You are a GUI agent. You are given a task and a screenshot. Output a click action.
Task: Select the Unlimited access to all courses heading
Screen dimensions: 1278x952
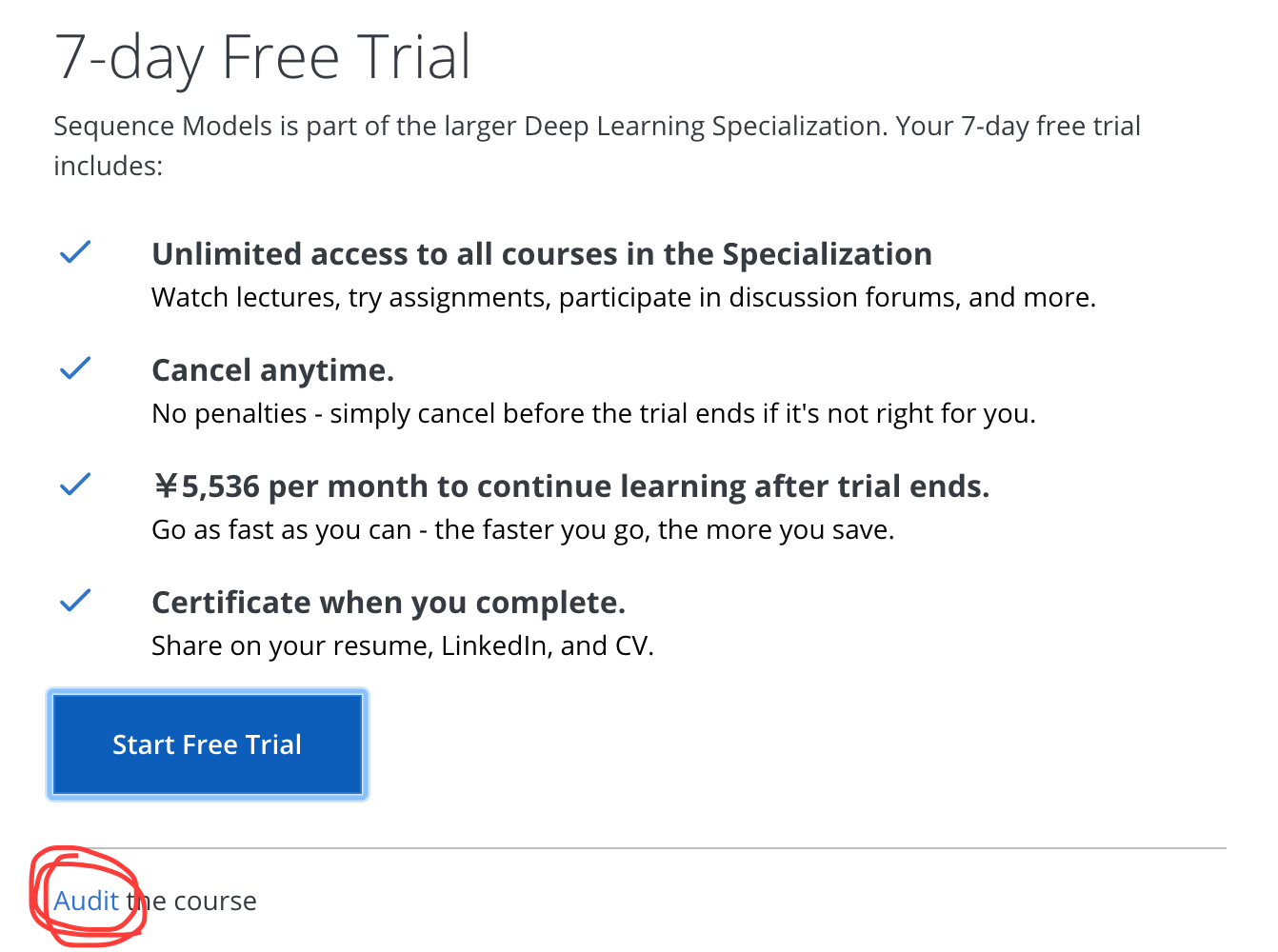541,254
